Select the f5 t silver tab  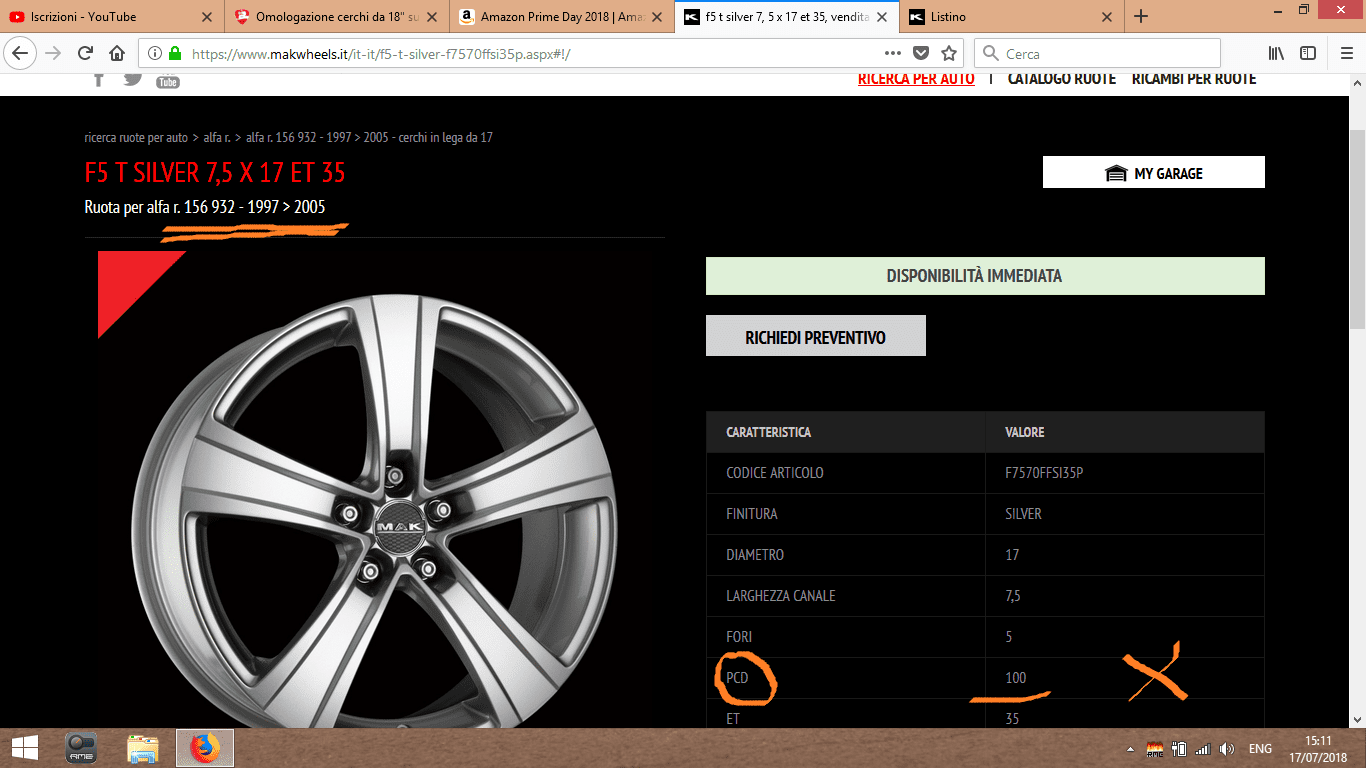[786, 16]
